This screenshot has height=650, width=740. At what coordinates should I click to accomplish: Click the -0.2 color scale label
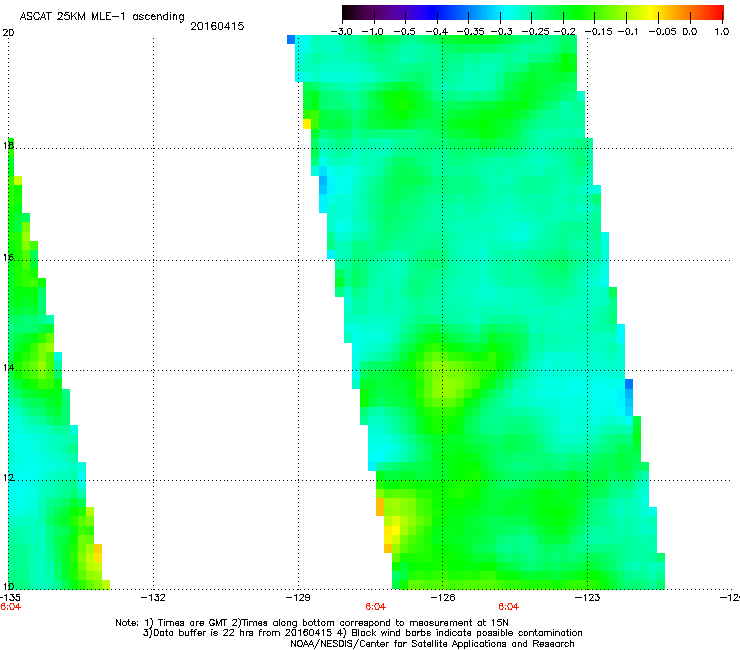565,32
